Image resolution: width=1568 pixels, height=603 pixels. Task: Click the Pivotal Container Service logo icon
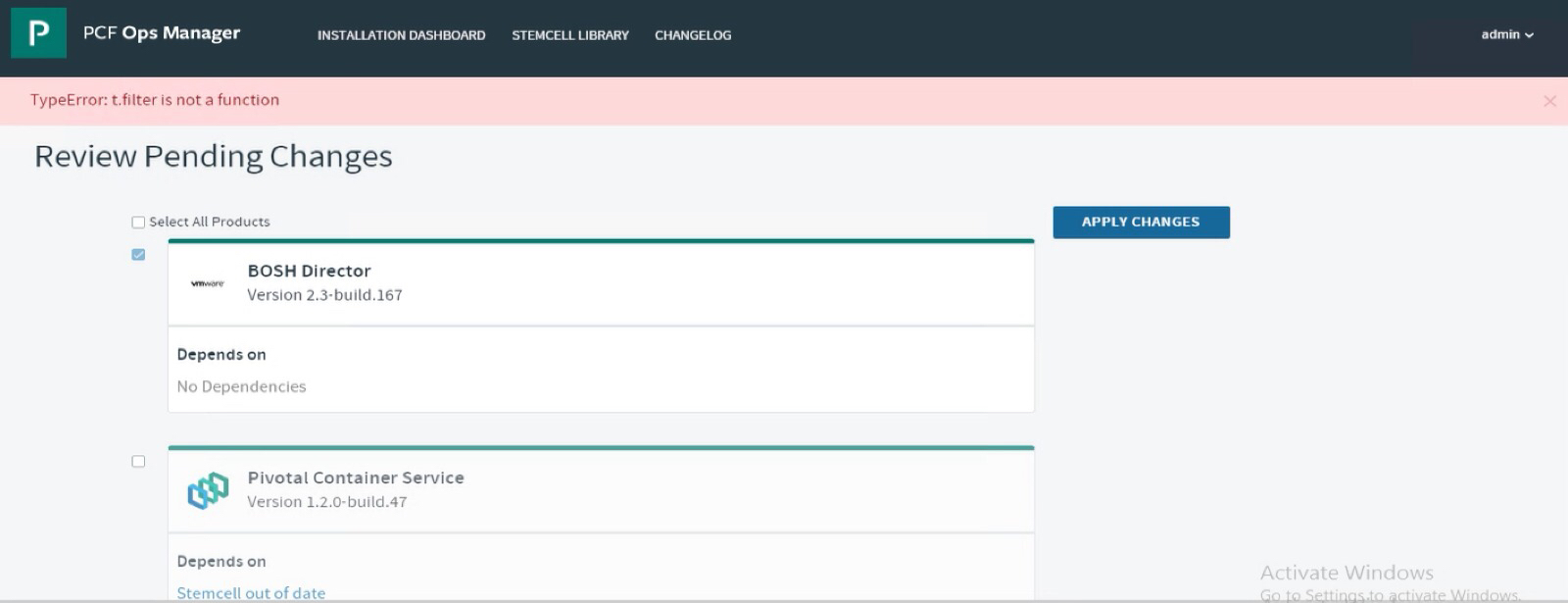click(x=208, y=490)
